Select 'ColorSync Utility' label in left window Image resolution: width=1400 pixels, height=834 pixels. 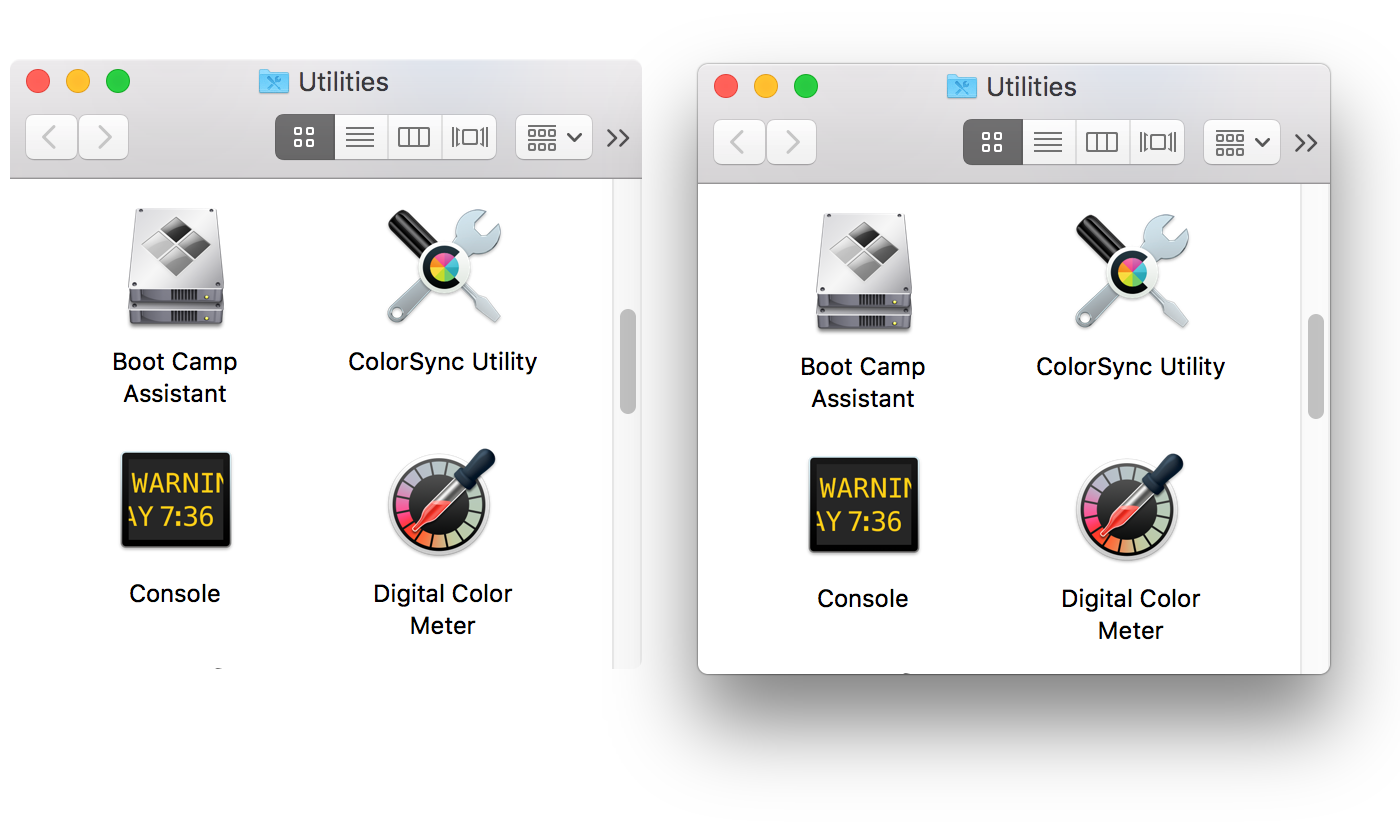[443, 362]
